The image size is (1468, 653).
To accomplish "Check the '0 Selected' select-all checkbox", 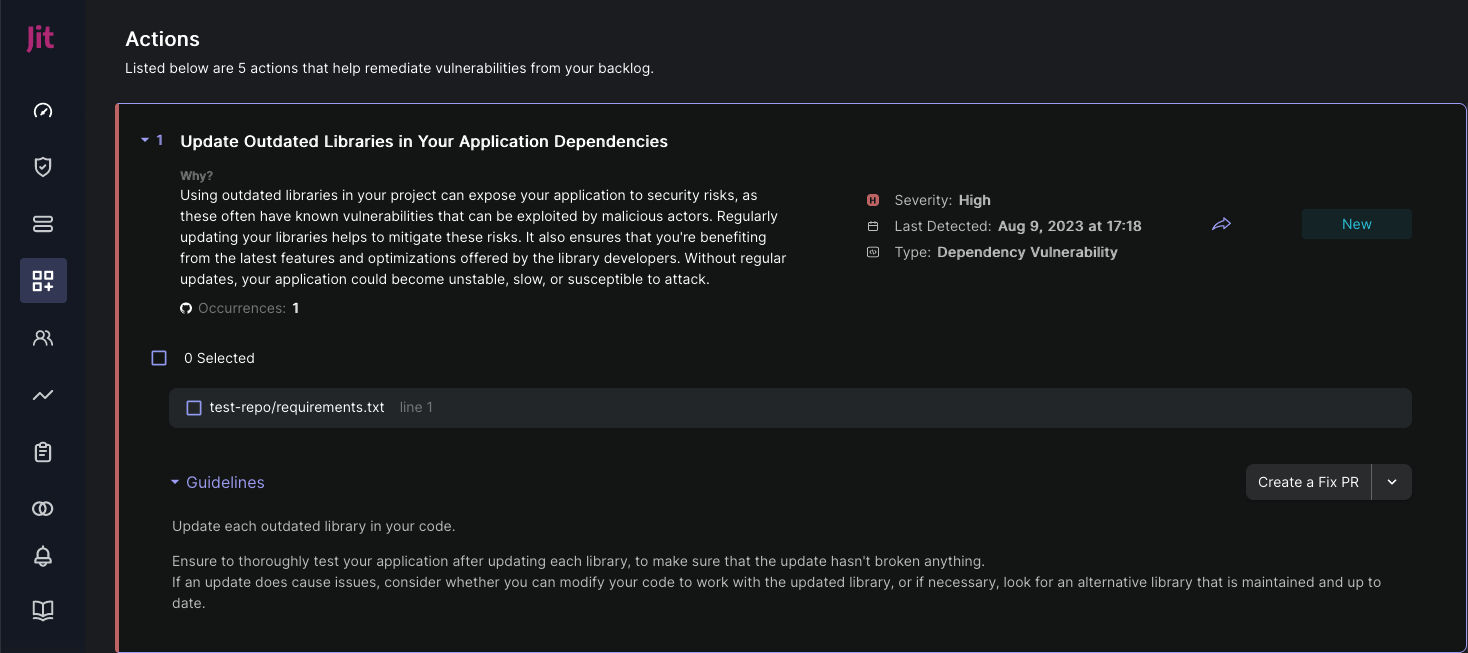I will (159, 358).
